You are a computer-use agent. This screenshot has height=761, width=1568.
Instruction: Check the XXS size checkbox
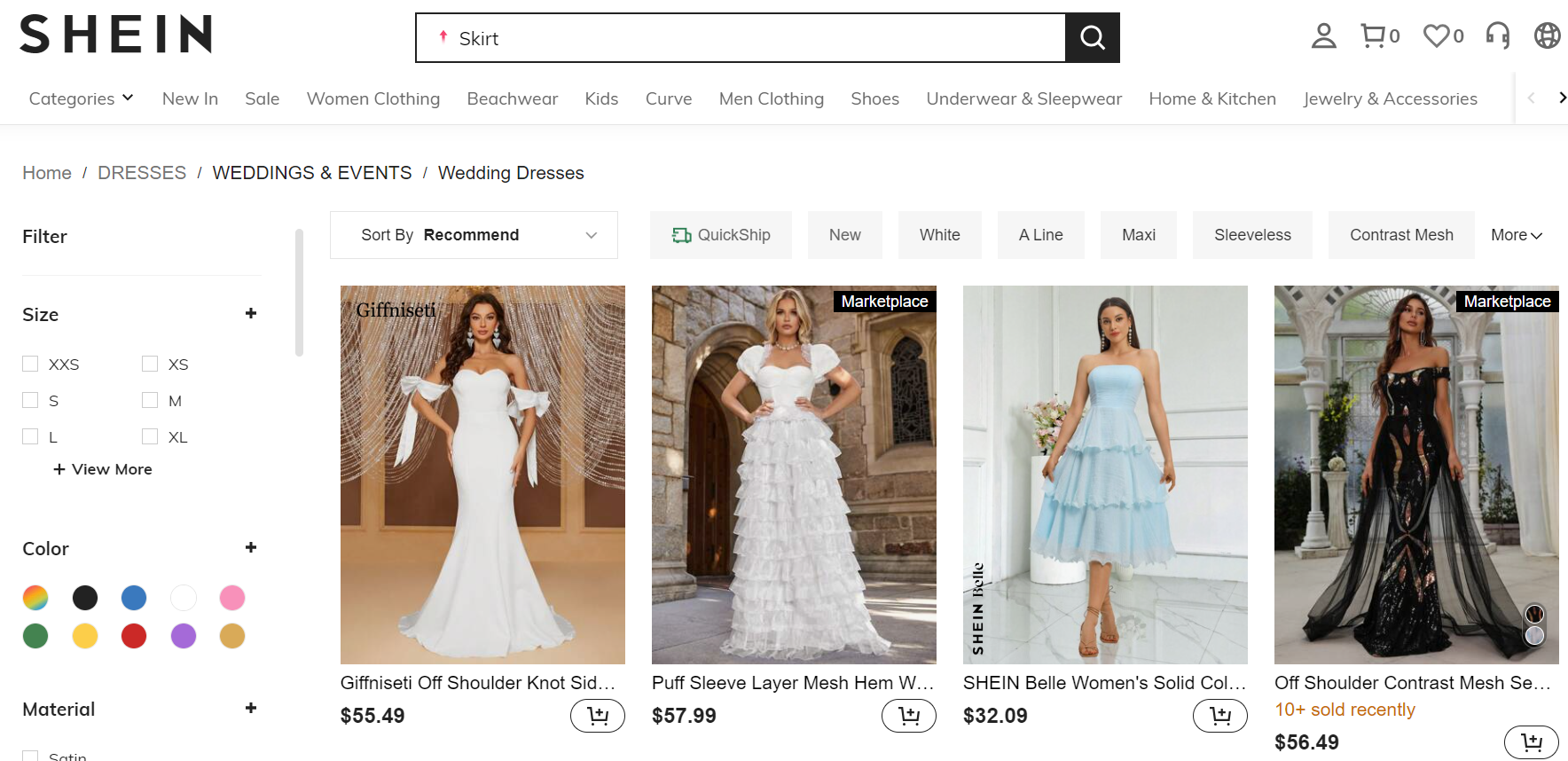pyautogui.click(x=31, y=364)
